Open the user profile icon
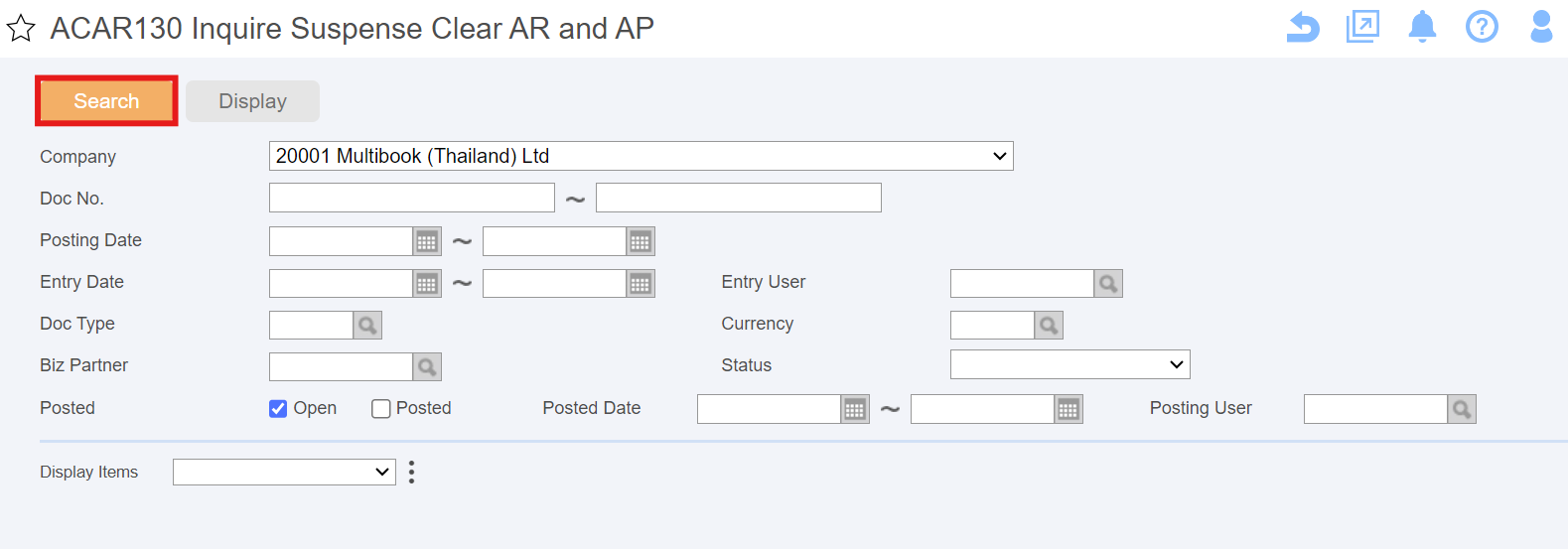This screenshot has width=1568, height=549. click(x=1541, y=27)
